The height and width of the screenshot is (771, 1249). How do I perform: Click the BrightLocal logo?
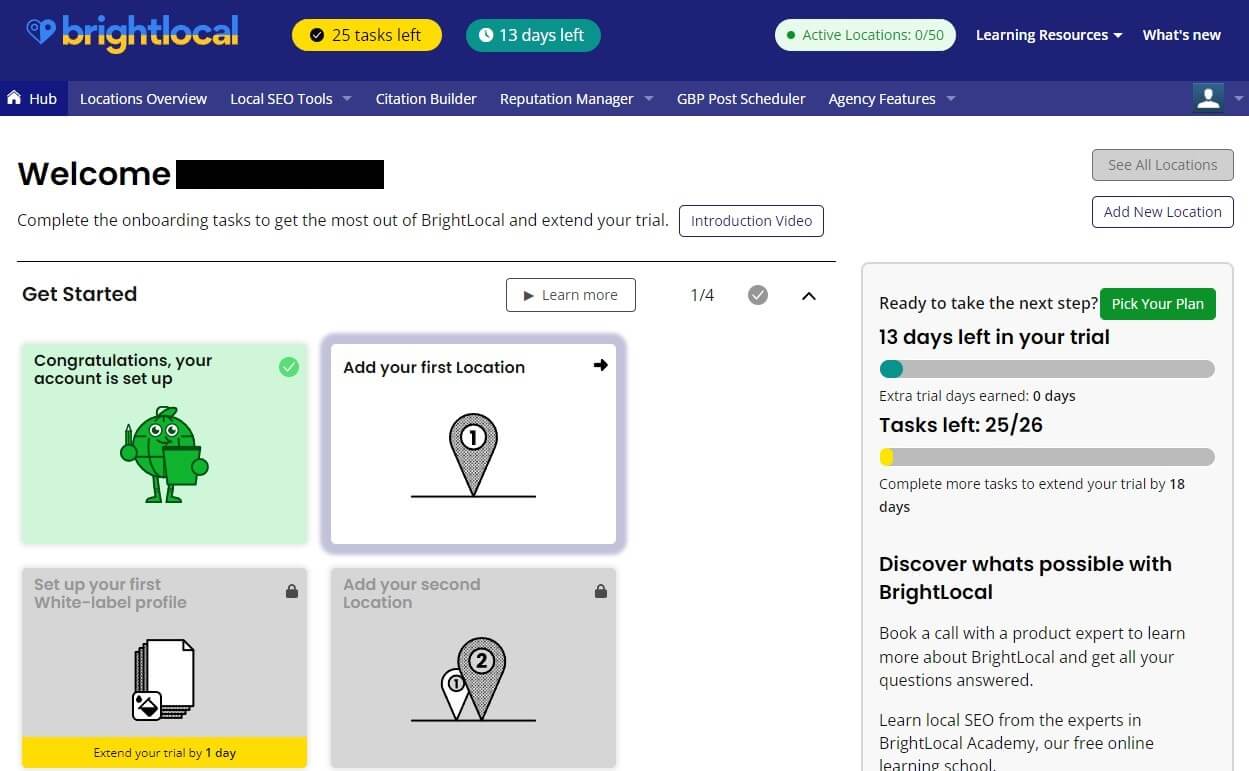132,34
